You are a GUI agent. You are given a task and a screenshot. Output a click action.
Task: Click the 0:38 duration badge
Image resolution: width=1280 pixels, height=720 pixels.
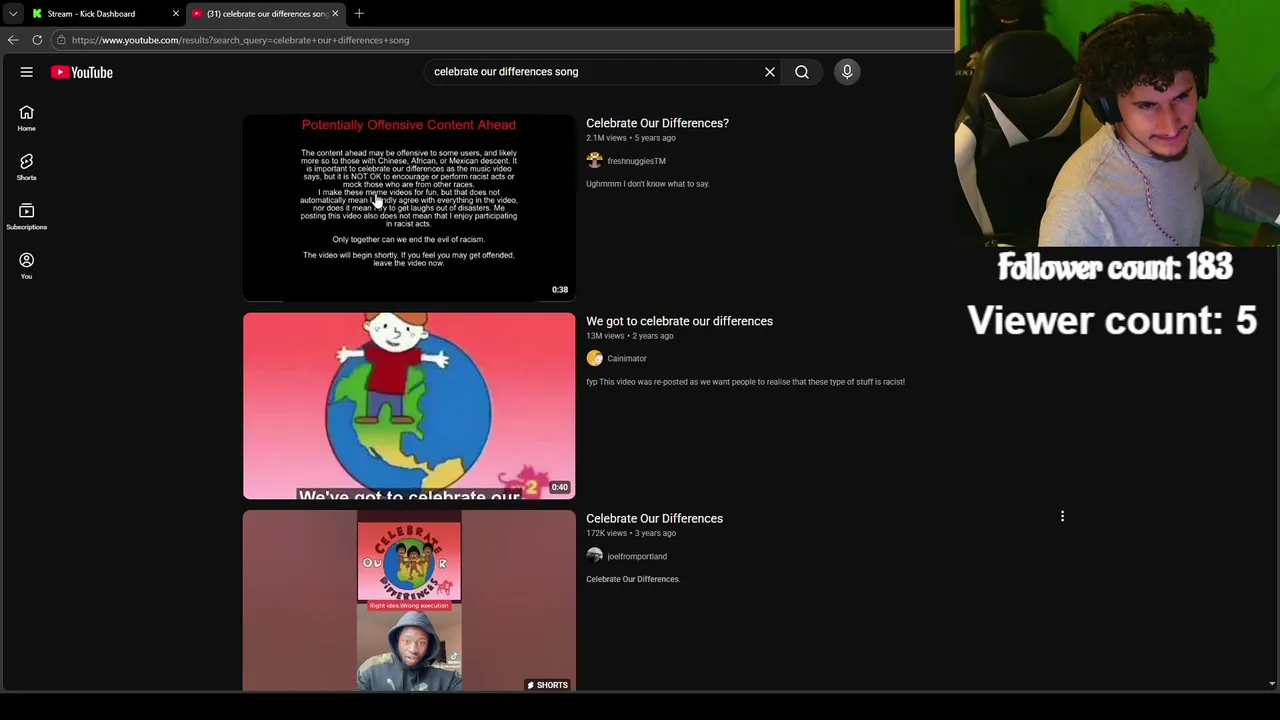[x=560, y=290]
